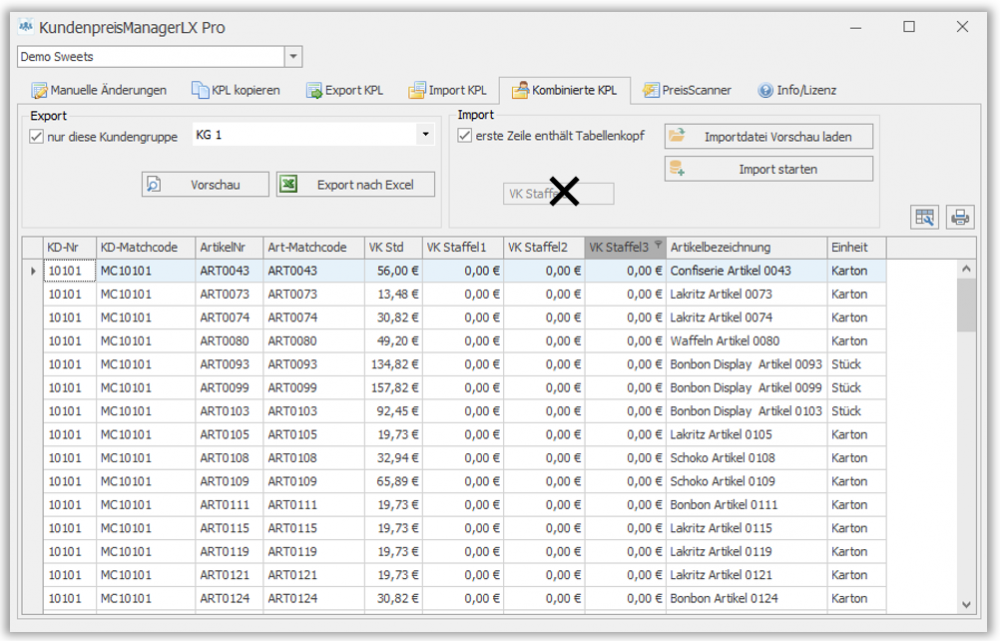This screenshot has height=641, width=1000.
Task: Select 'Bonbon Artikel 0124' cell
Action: [746, 598]
